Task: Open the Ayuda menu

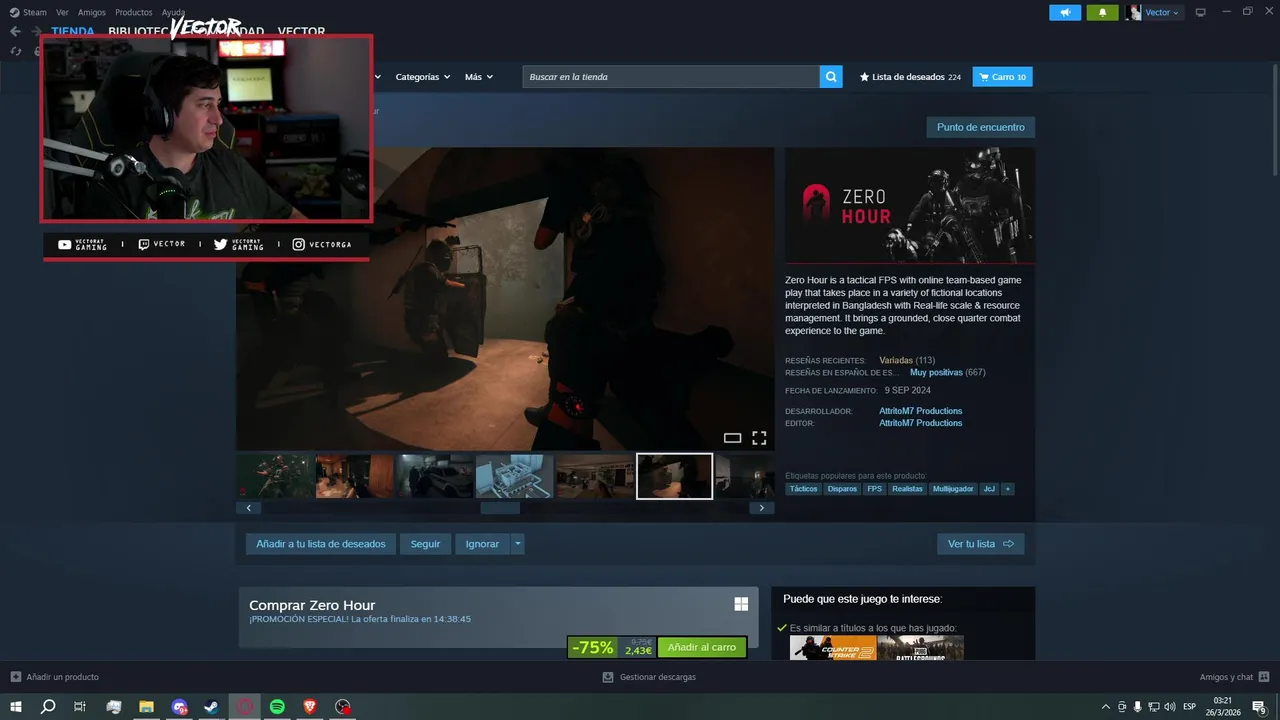Action: [x=174, y=12]
